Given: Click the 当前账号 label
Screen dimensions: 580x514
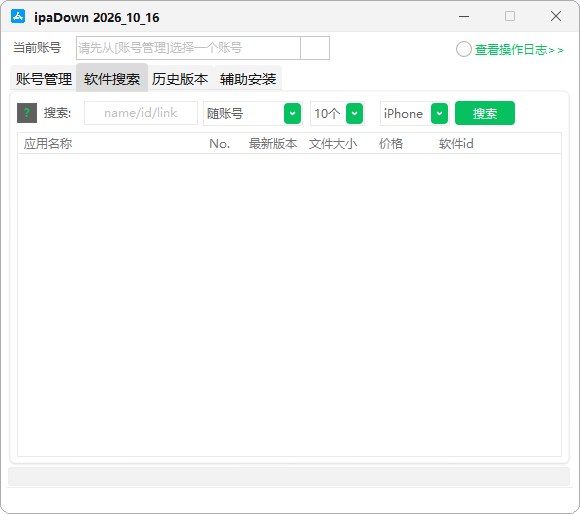Looking at the screenshot, I should pyautogui.click(x=37, y=48).
